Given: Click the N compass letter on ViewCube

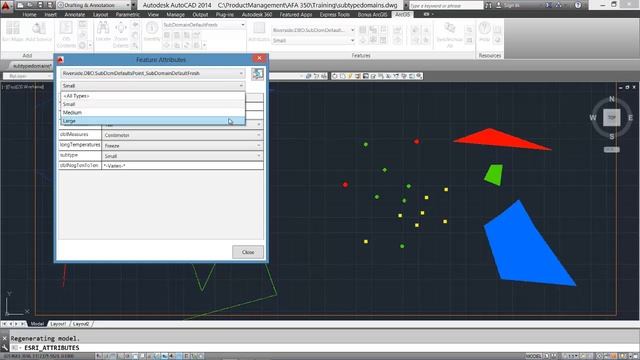Looking at the screenshot, I should 611,99.
